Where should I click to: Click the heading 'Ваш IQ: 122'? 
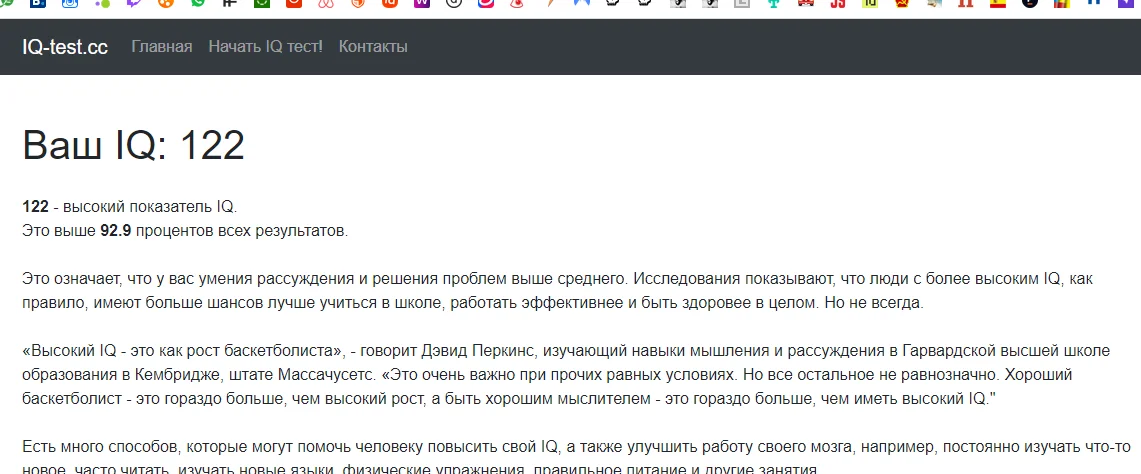click(x=133, y=145)
